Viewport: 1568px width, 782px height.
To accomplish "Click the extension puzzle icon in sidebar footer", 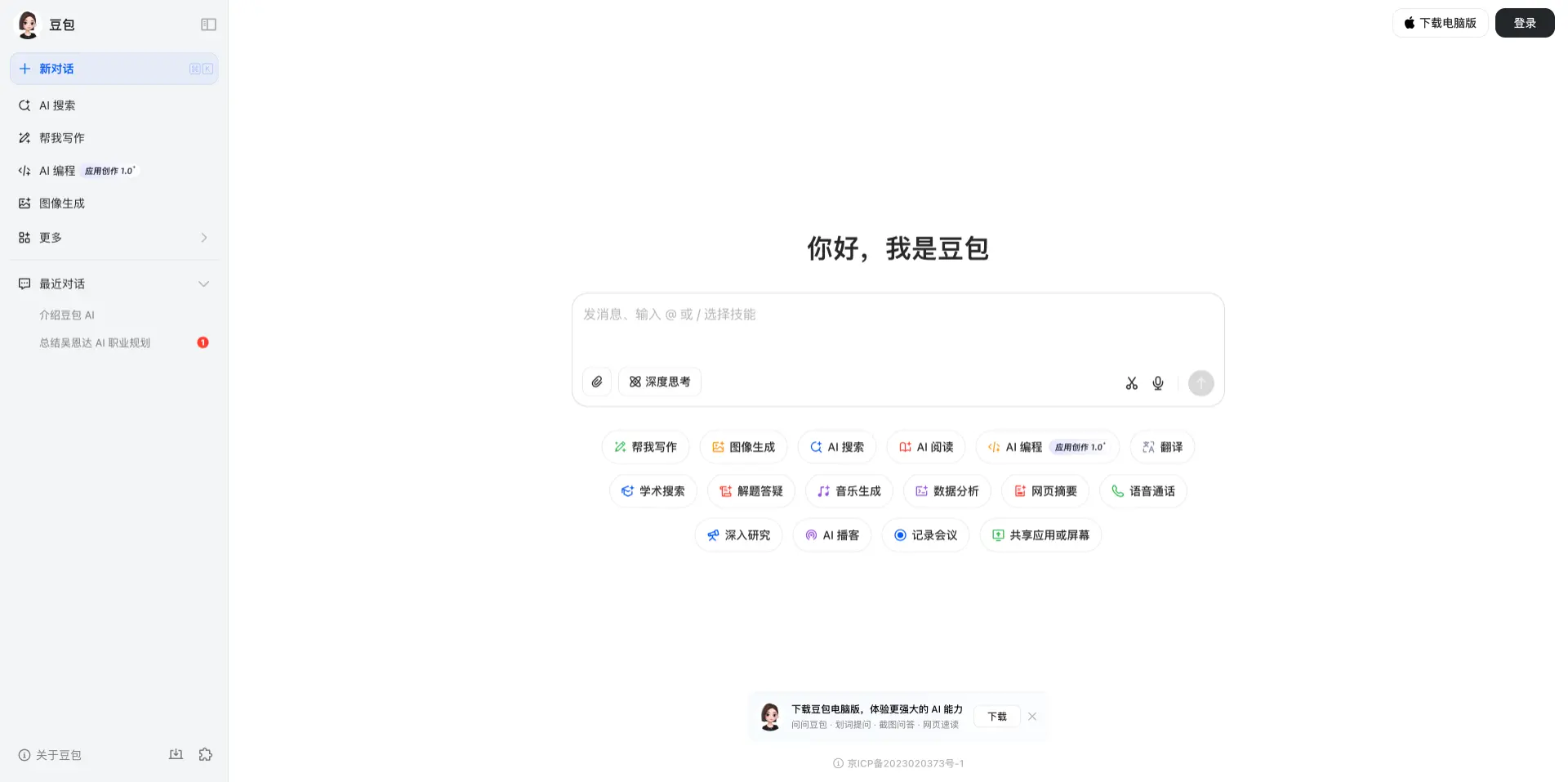I will (206, 754).
